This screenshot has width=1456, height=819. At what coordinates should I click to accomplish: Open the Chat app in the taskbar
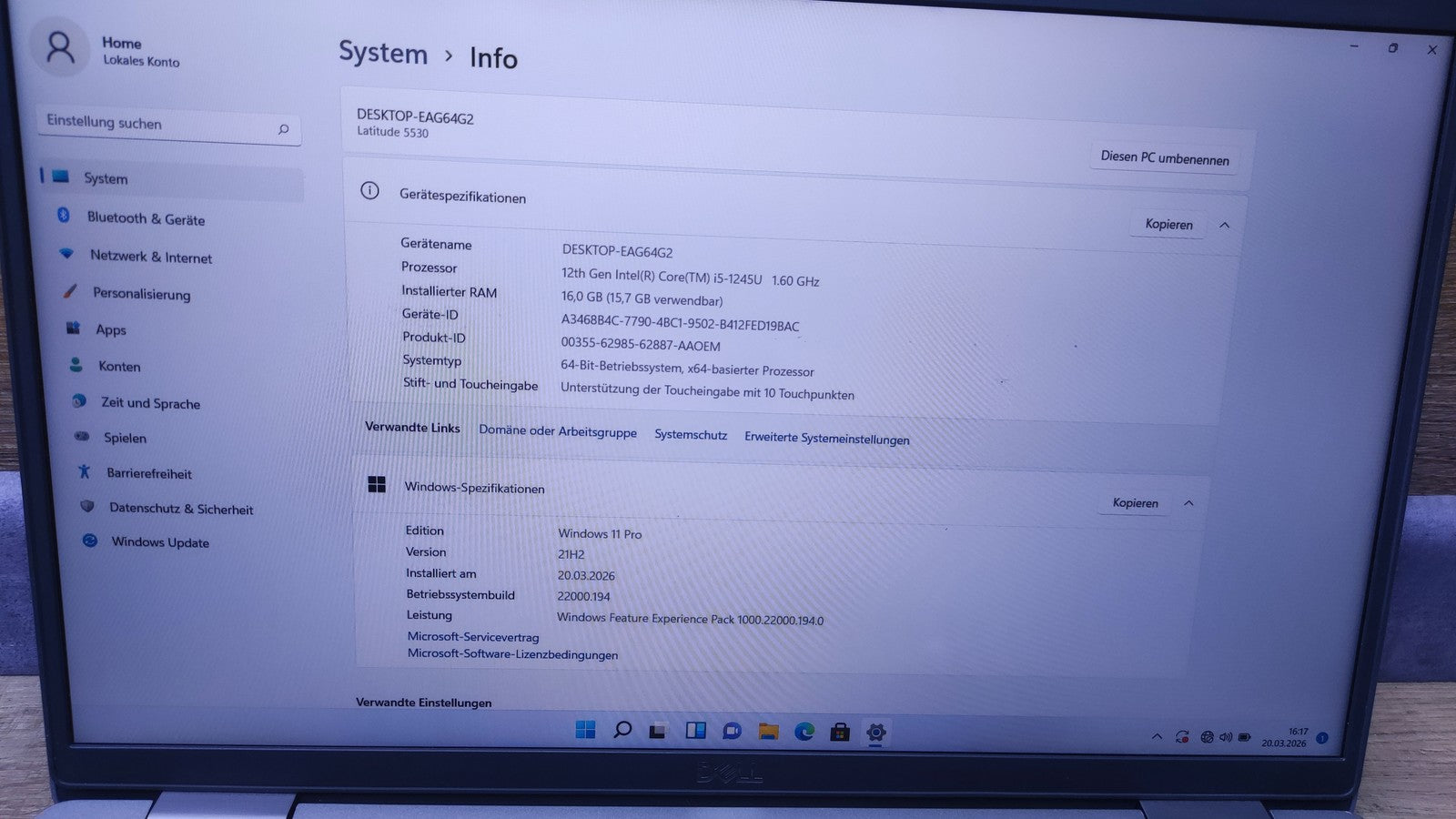732,731
